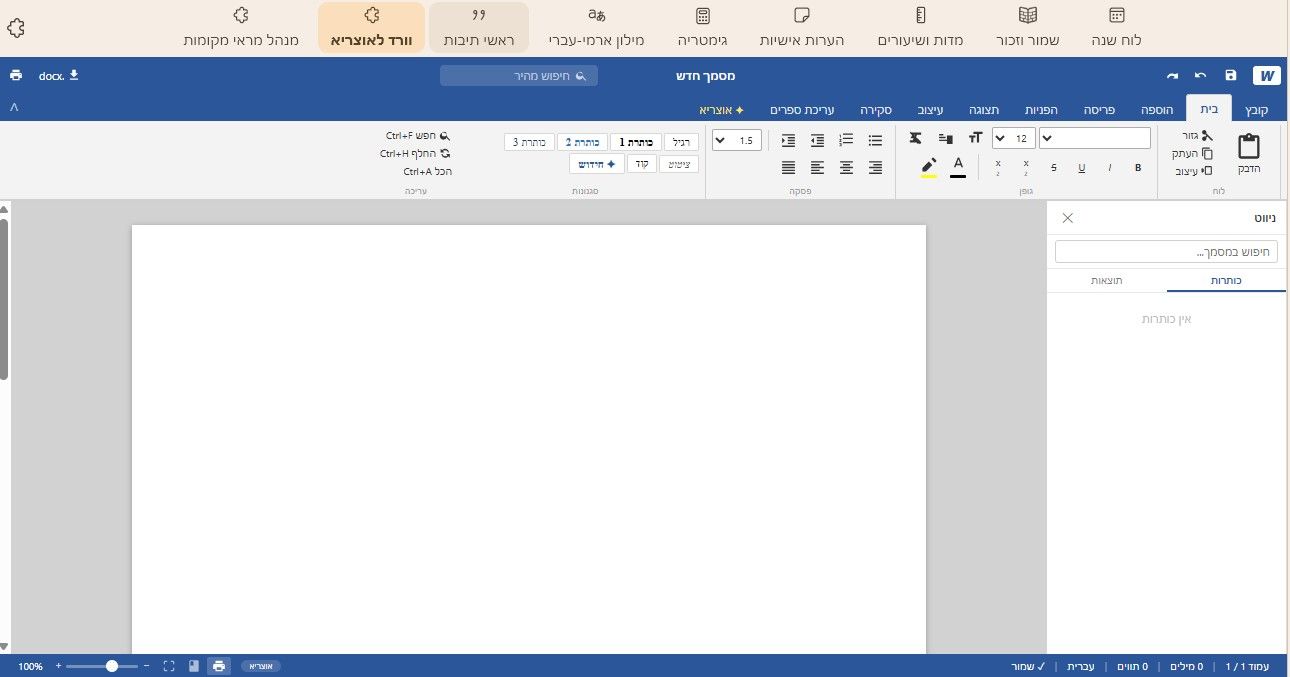Image resolution: width=1290 pixels, height=677 pixels.
Task: Open the font color A swatch
Action: coord(958,167)
